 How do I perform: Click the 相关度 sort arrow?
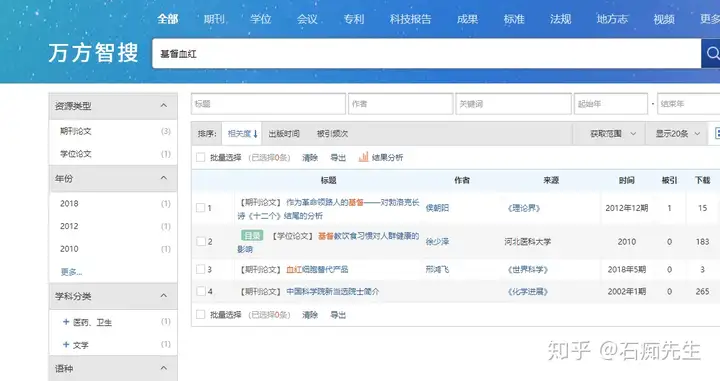tap(255, 134)
